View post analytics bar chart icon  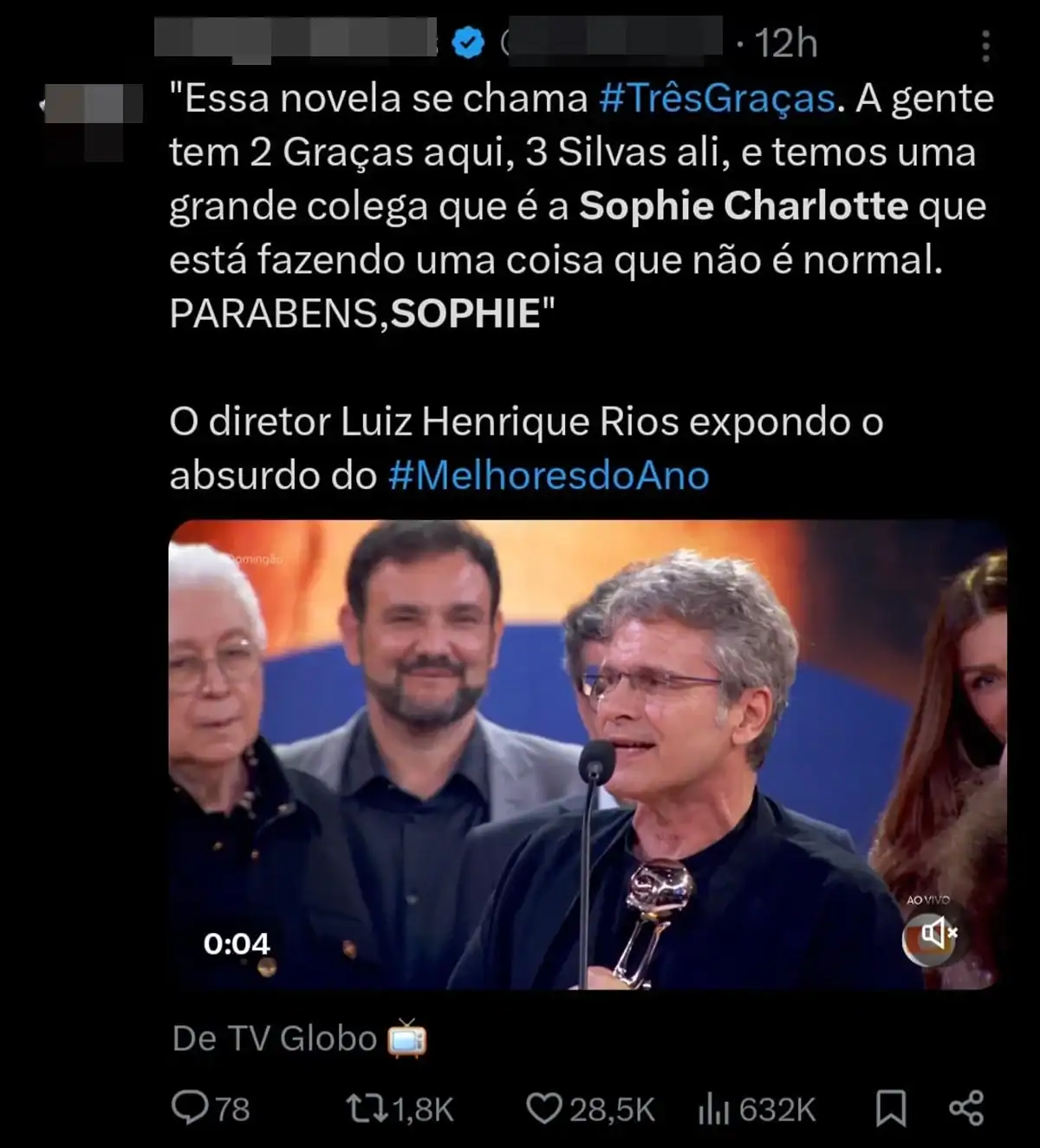[714, 1109]
